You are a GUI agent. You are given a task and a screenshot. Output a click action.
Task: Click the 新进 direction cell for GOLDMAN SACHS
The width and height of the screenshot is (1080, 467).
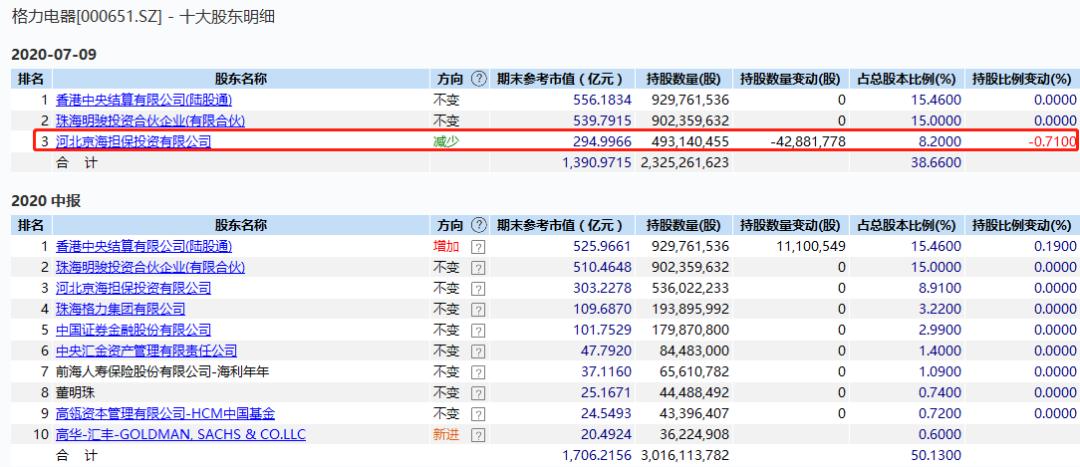click(x=445, y=435)
